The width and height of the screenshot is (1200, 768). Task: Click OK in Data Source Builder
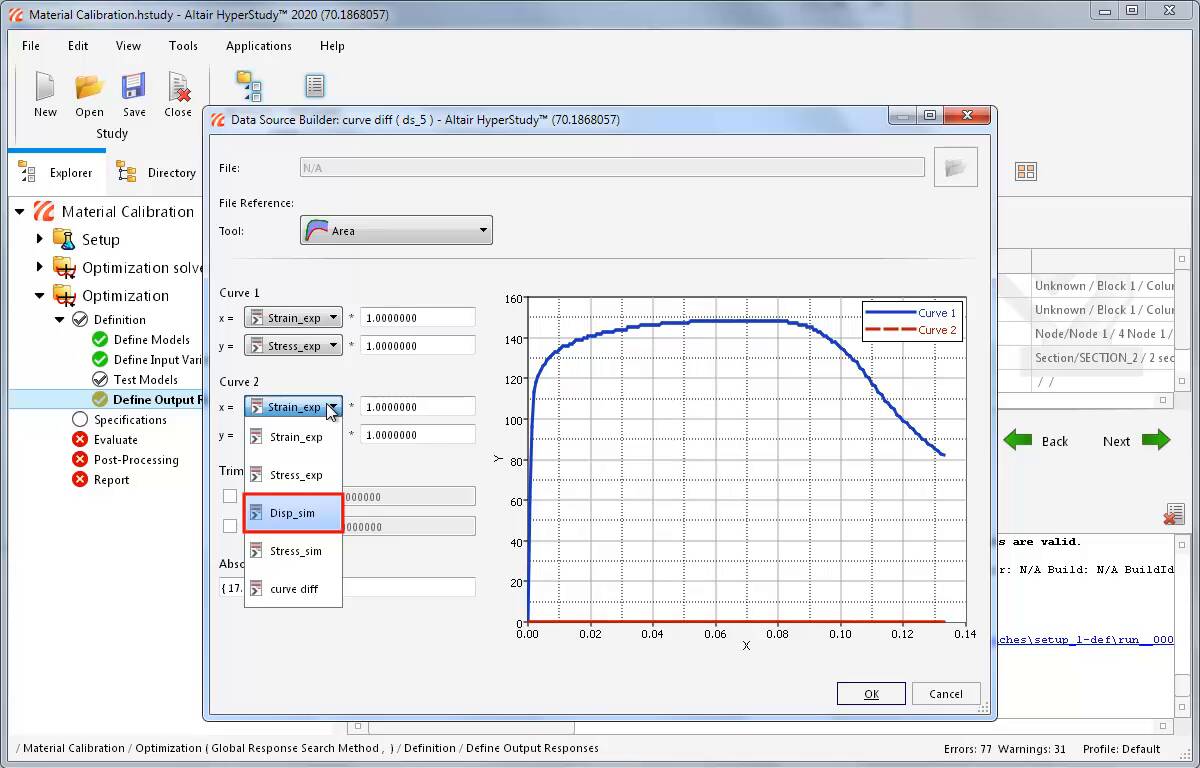tap(871, 694)
